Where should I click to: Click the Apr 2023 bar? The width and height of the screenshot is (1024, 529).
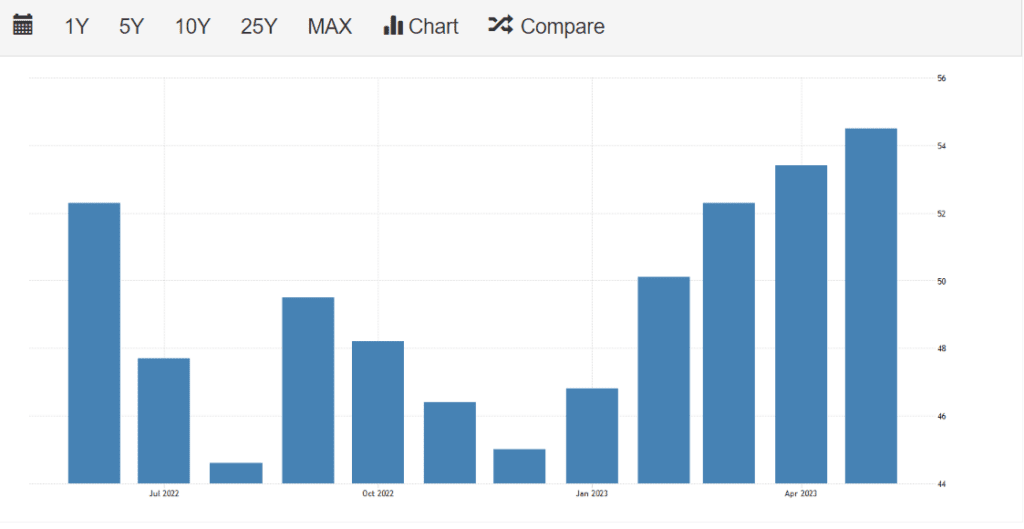pyautogui.click(x=801, y=325)
